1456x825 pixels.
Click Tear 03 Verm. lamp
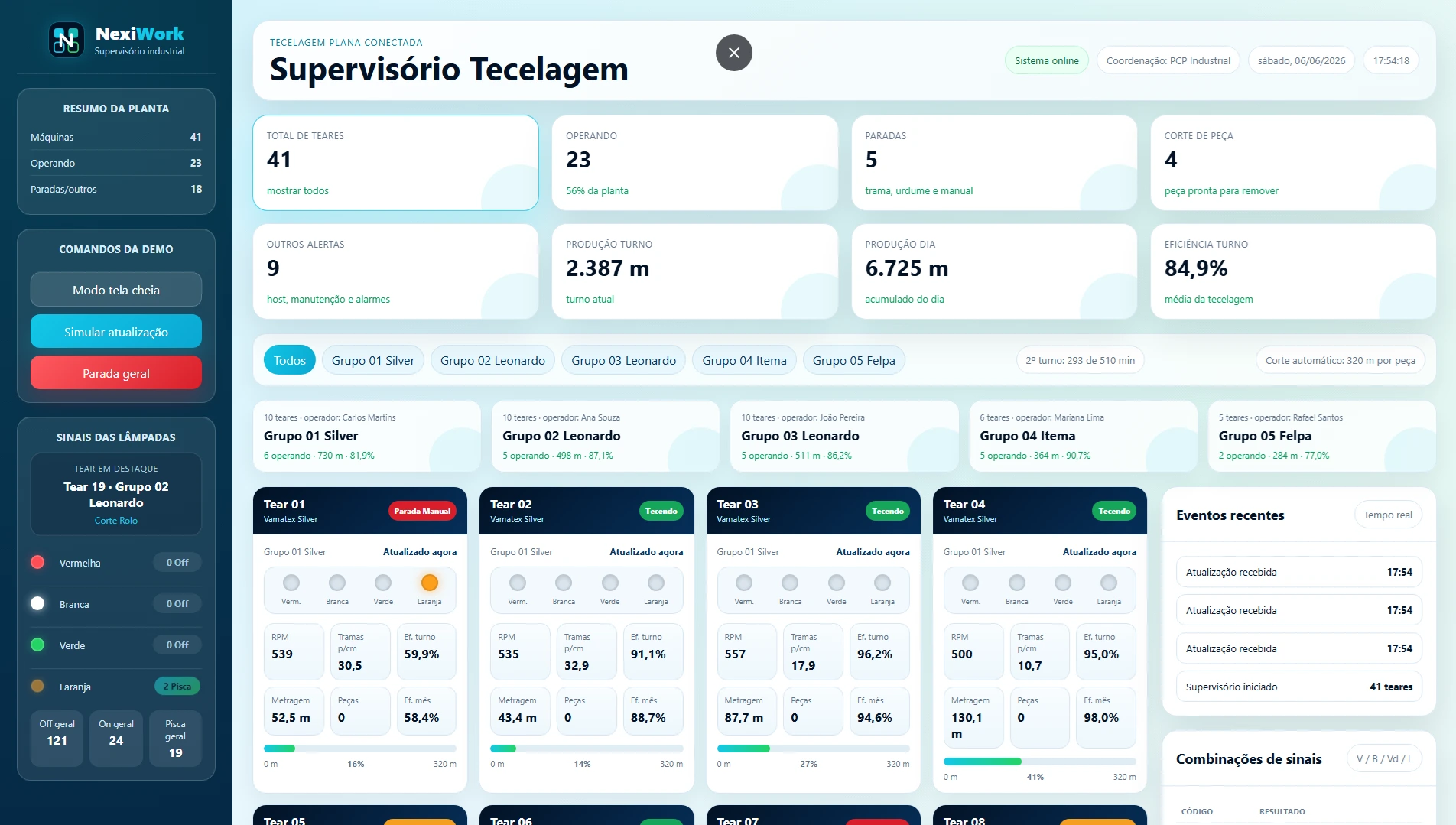click(744, 583)
